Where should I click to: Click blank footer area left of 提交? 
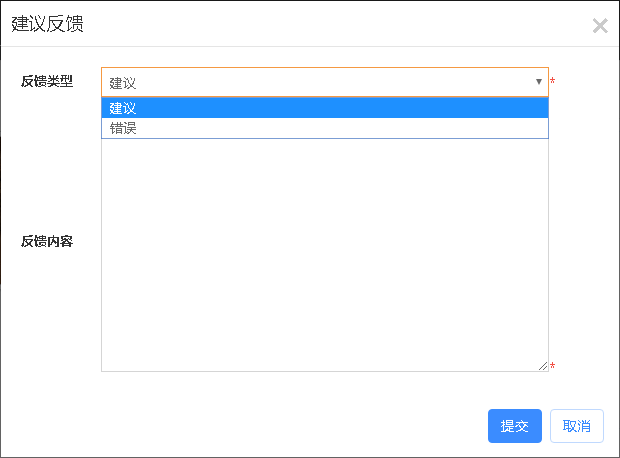250,426
